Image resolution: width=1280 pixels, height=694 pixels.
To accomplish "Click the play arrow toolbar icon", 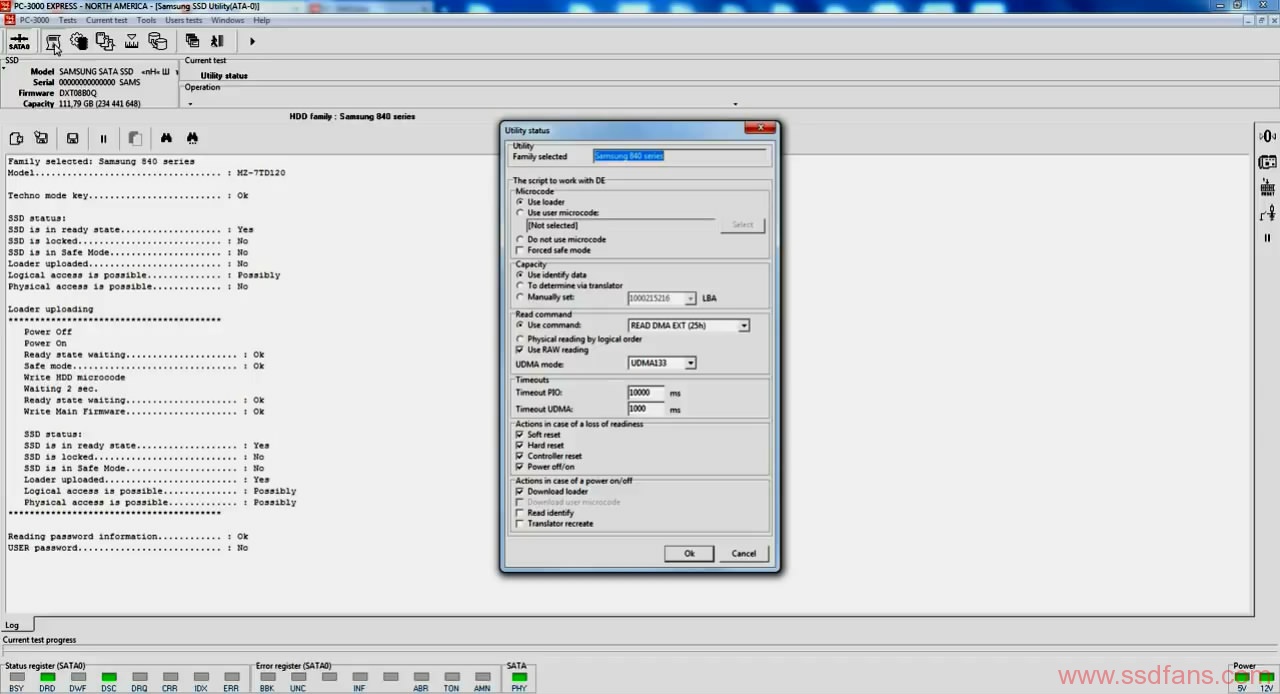I will 252,41.
